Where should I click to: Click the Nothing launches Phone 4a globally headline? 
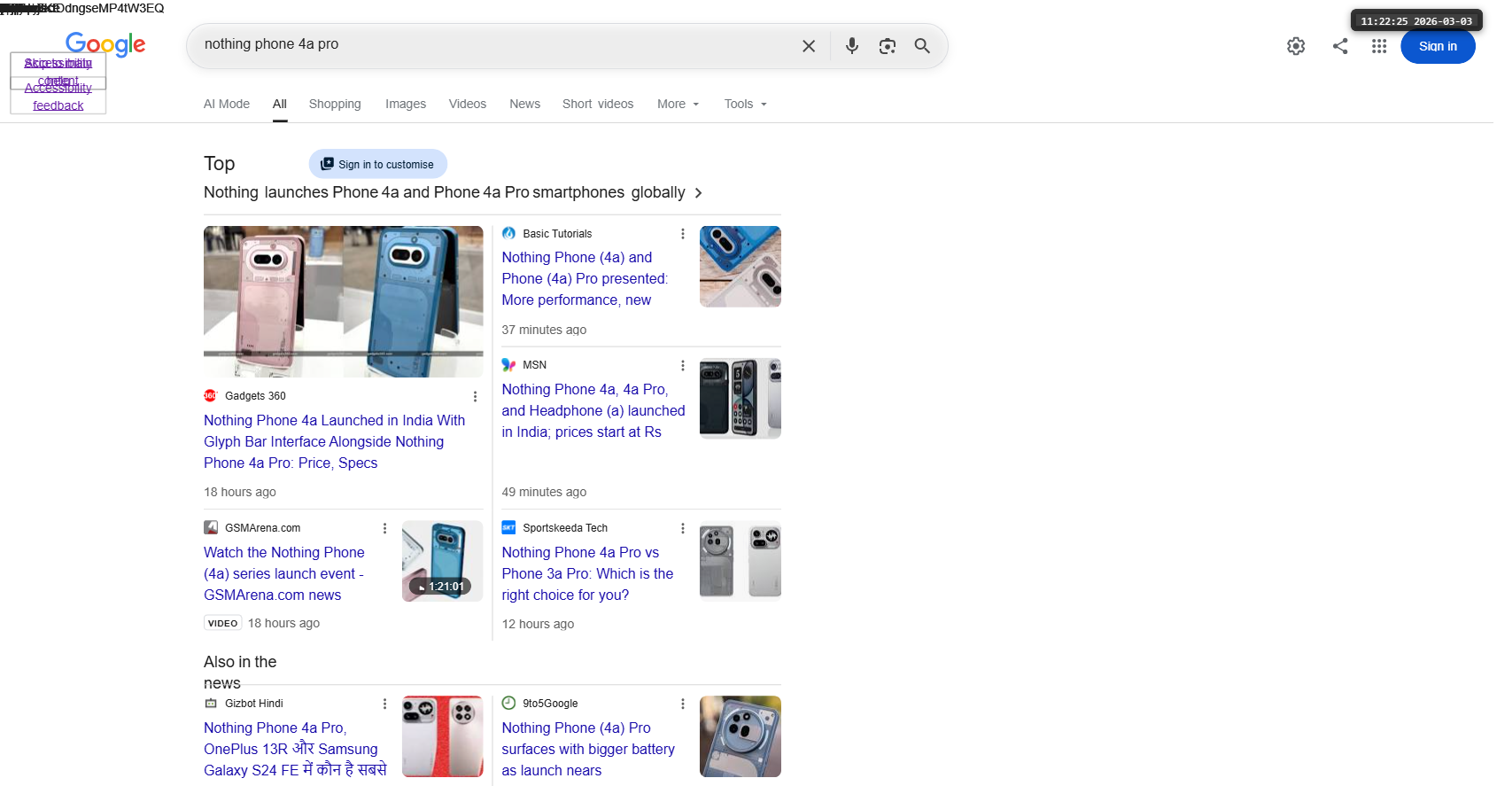(445, 193)
